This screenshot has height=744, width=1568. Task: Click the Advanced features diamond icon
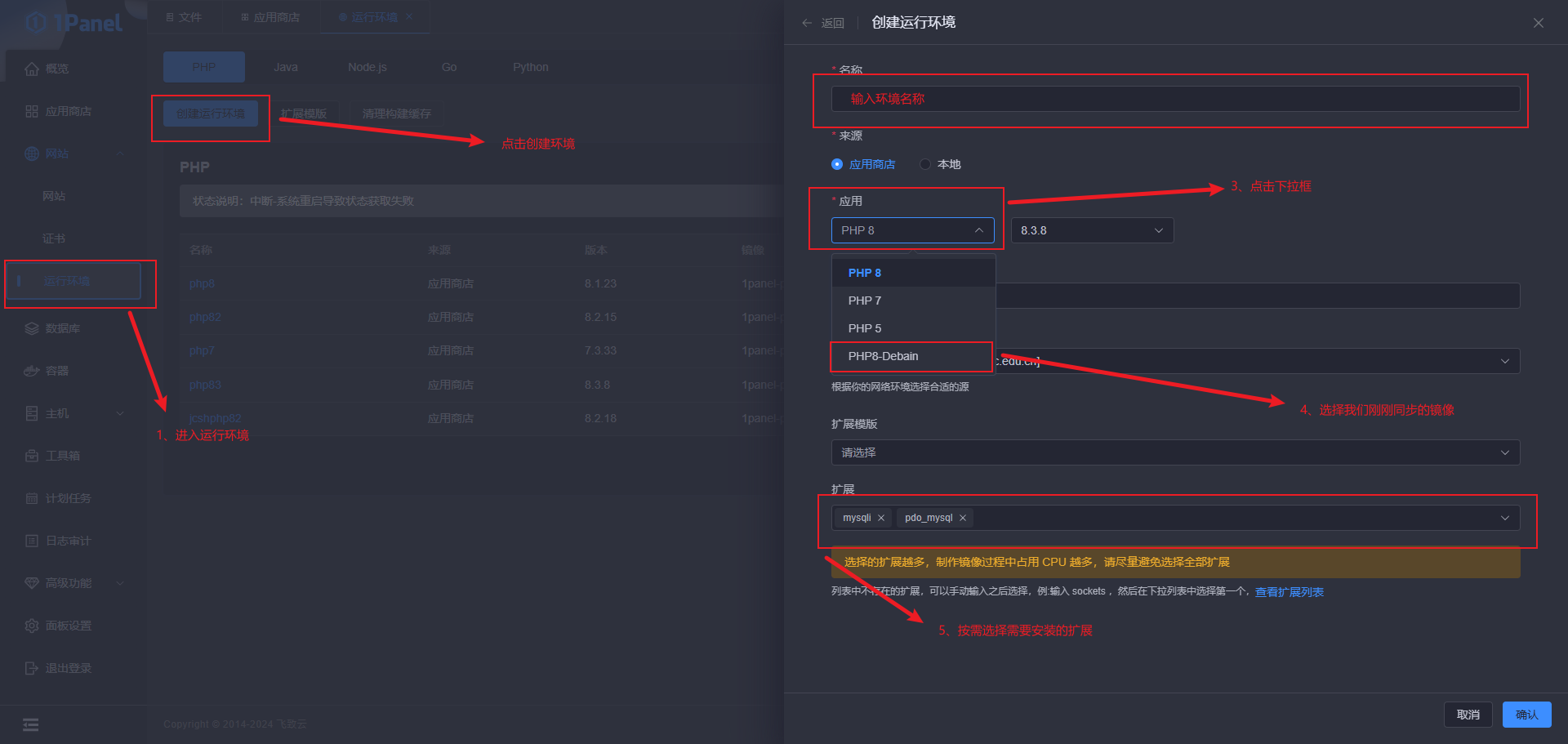pyautogui.click(x=32, y=583)
